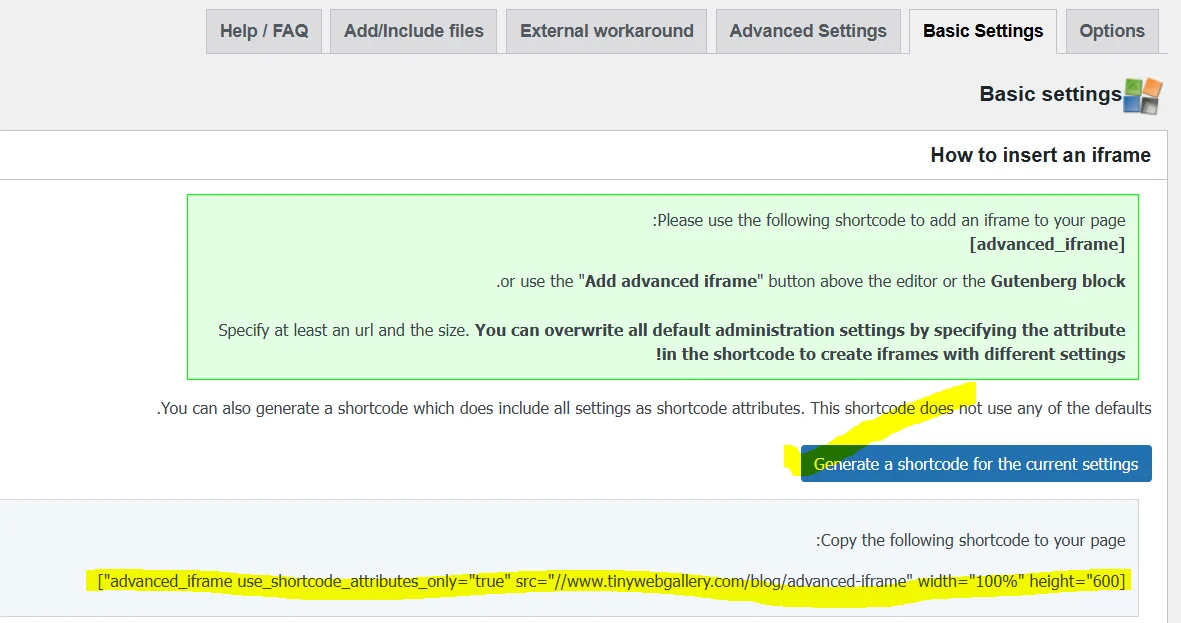The height and width of the screenshot is (623, 1181).
Task: Switch to the Options tab
Action: click(1112, 31)
